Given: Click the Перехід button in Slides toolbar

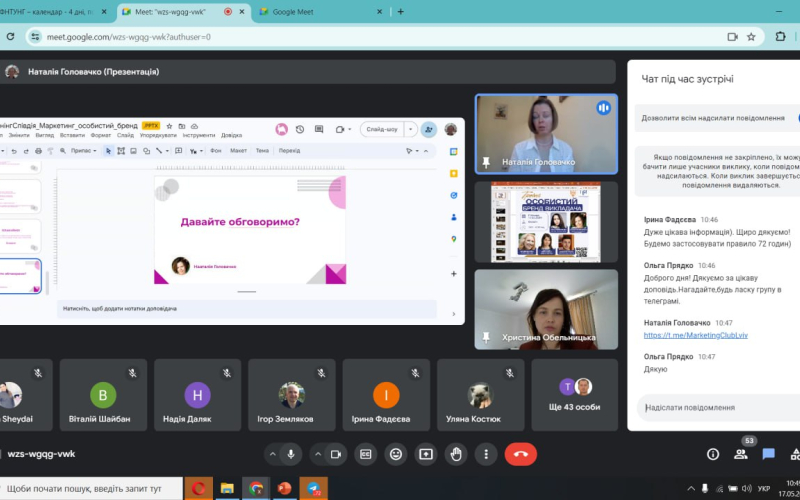Looking at the screenshot, I should (290, 151).
